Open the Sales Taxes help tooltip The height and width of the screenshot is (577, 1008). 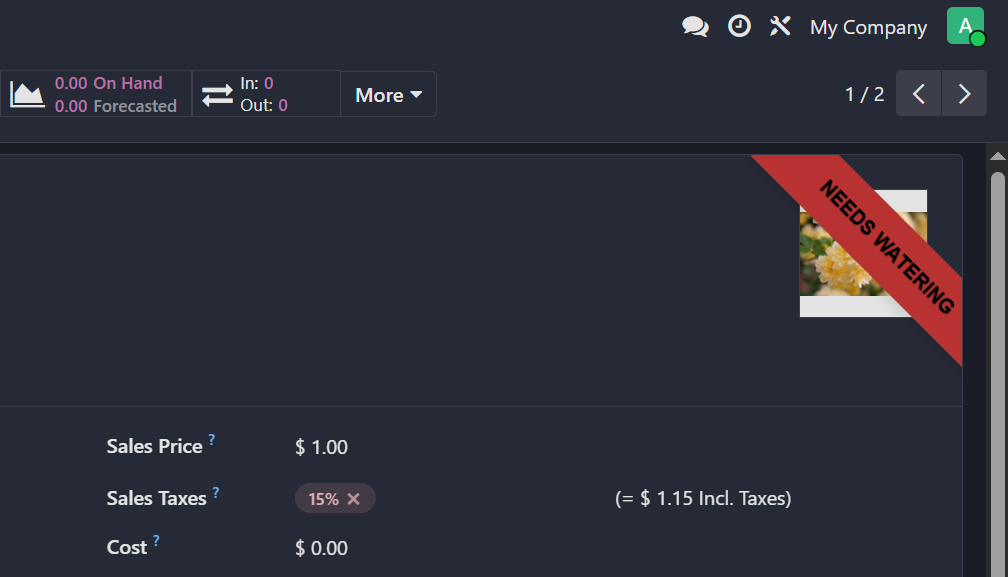coord(216,492)
